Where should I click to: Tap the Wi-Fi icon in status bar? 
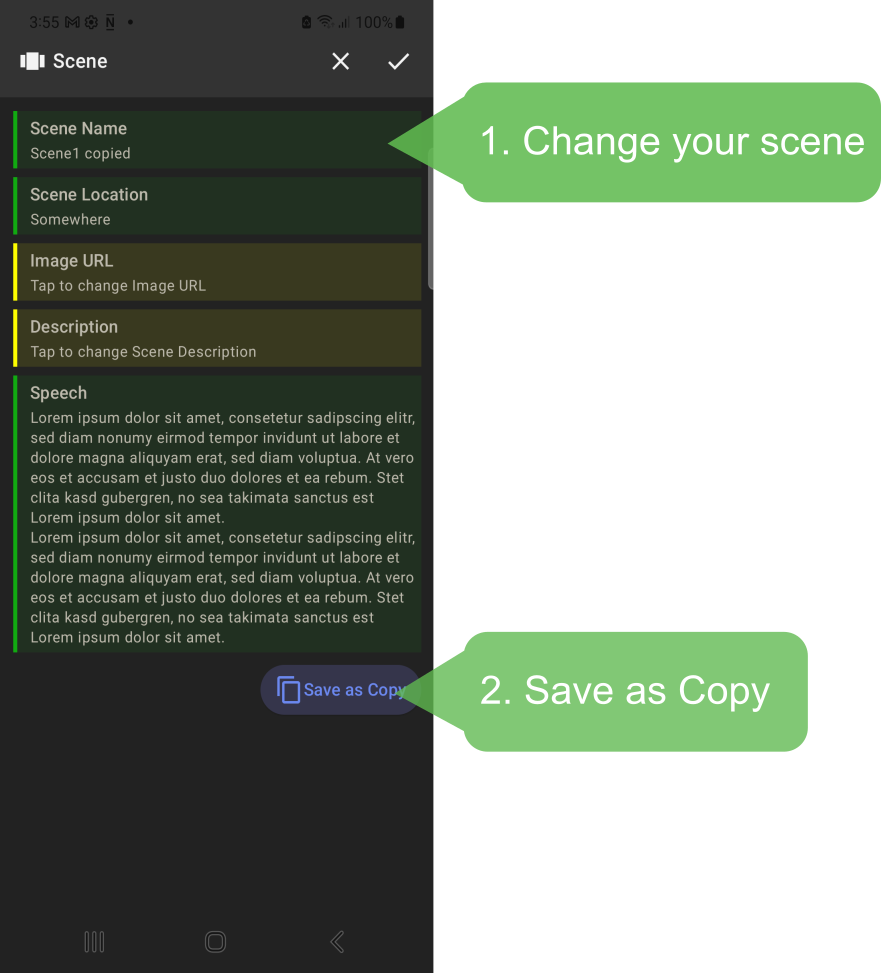click(326, 22)
